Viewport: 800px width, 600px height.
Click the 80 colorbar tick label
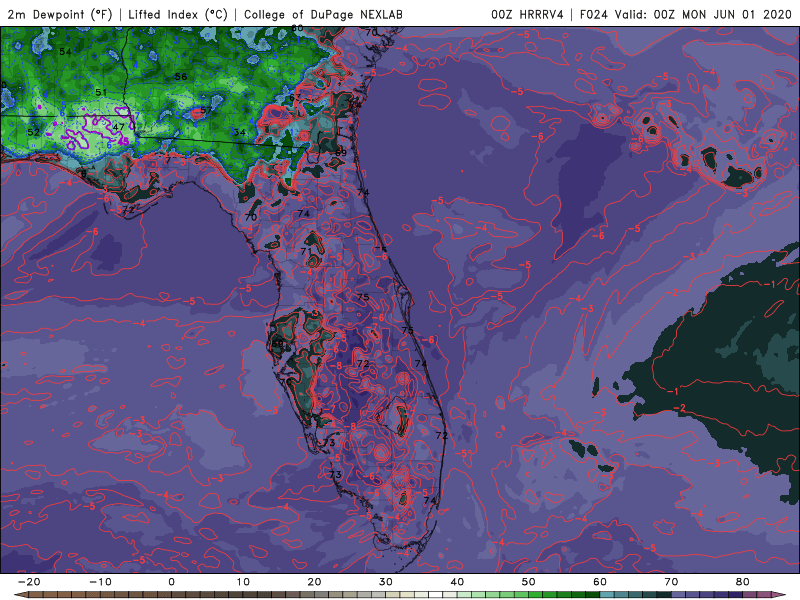pyautogui.click(x=743, y=582)
